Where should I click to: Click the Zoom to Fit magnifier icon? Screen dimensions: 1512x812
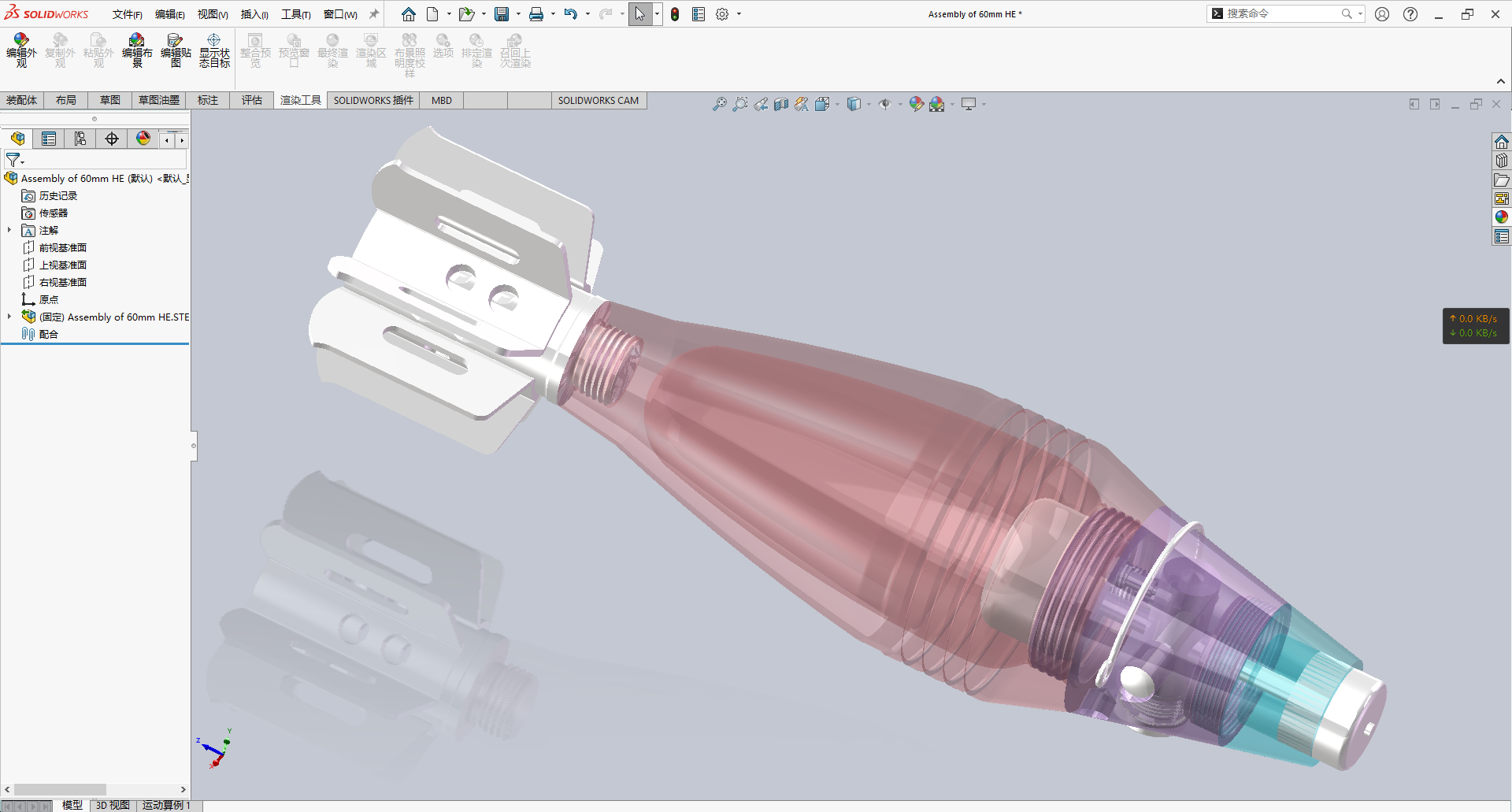click(x=720, y=104)
